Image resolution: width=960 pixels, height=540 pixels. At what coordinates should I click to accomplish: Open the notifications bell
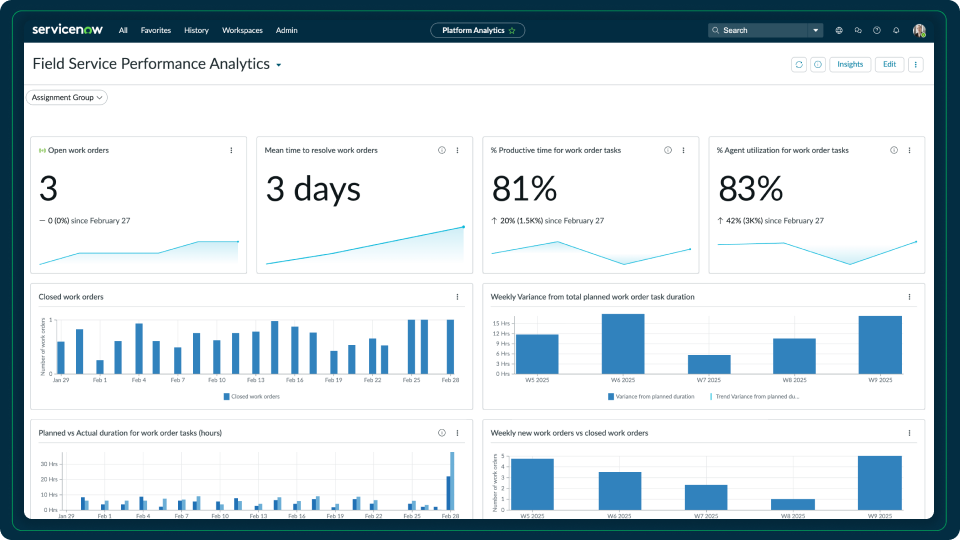pyautogui.click(x=896, y=30)
